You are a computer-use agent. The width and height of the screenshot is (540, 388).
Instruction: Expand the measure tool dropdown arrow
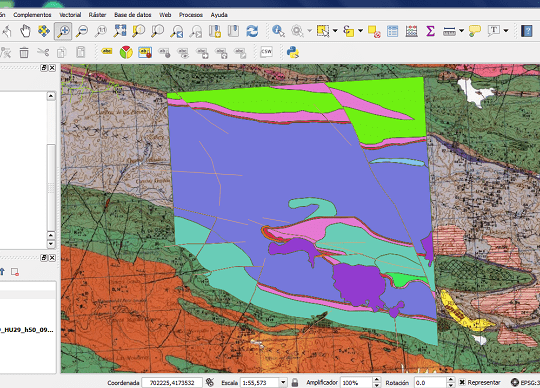pyautogui.click(x=461, y=31)
